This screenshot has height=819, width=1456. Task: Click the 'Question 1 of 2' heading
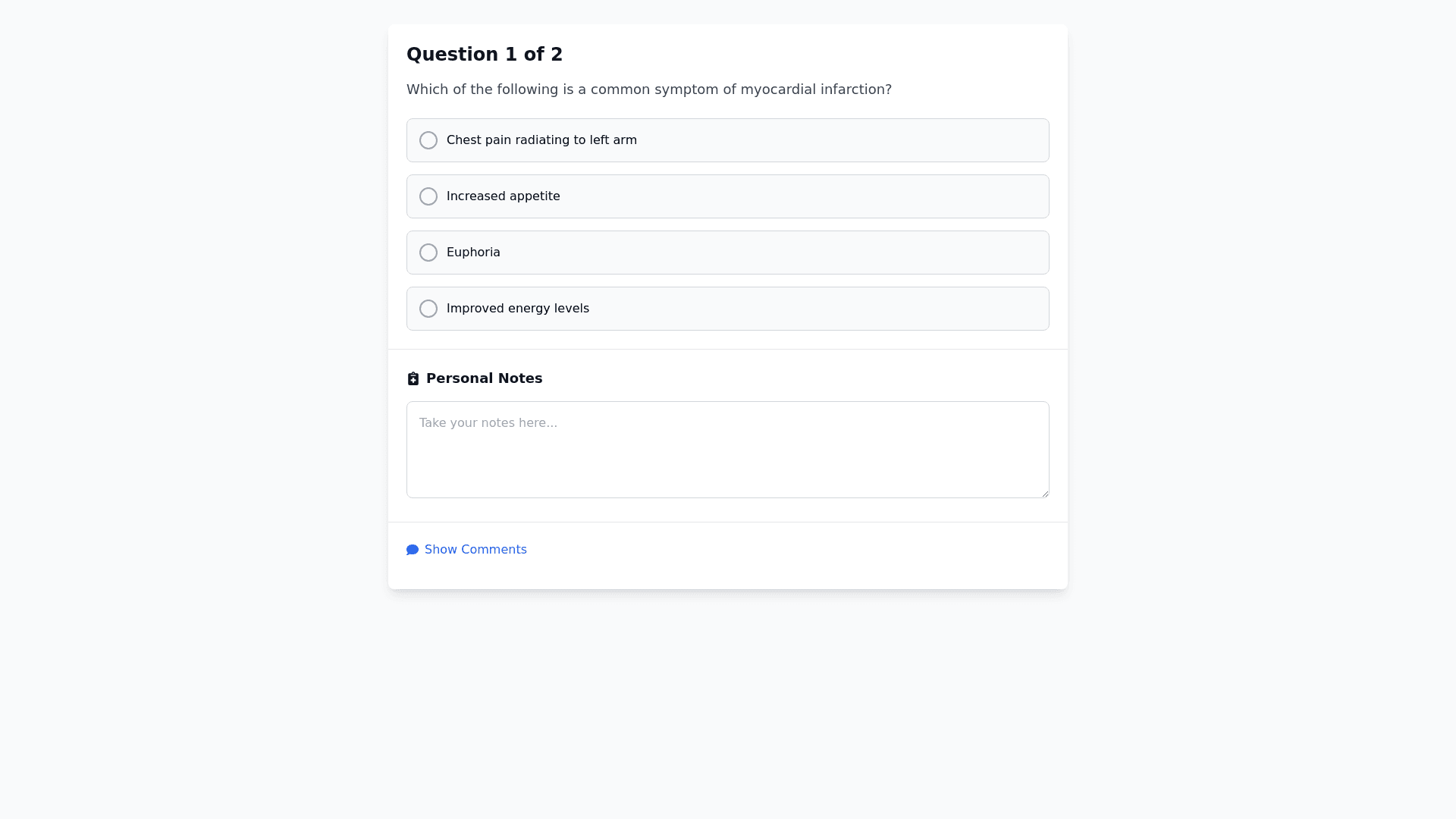tap(485, 55)
